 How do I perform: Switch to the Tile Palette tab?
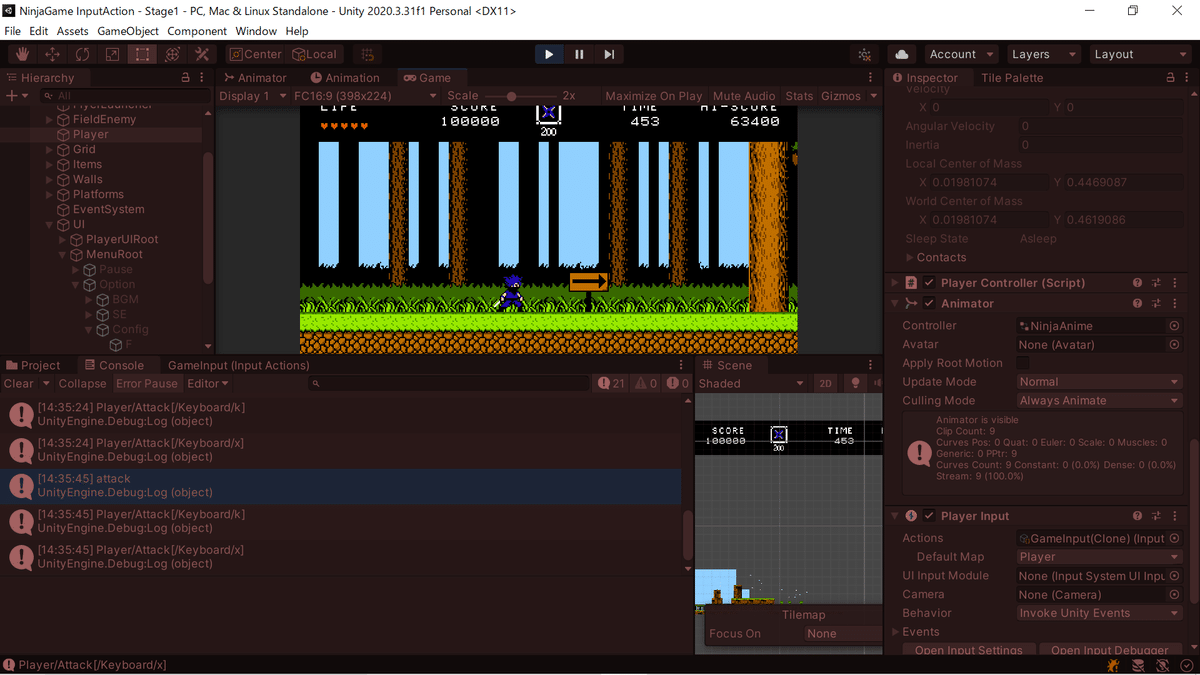(x=1012, y=78)
